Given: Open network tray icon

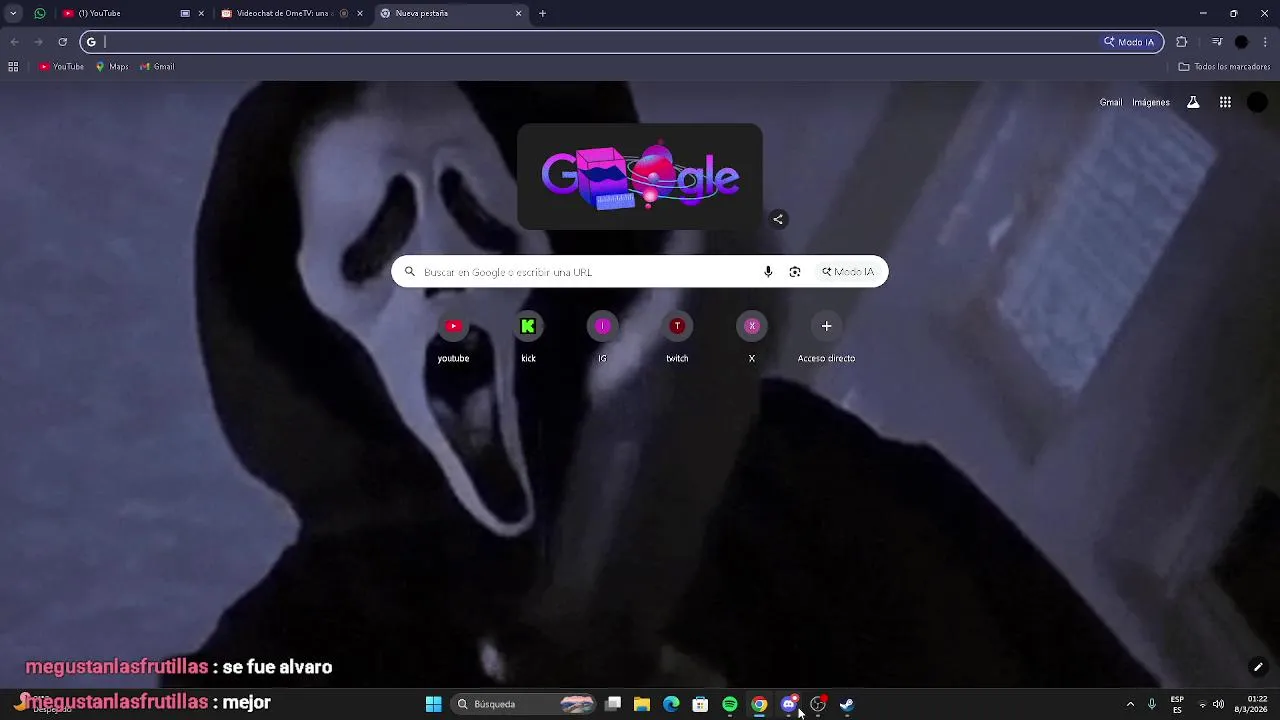Looking at the screenshot, I should 1203,704.
